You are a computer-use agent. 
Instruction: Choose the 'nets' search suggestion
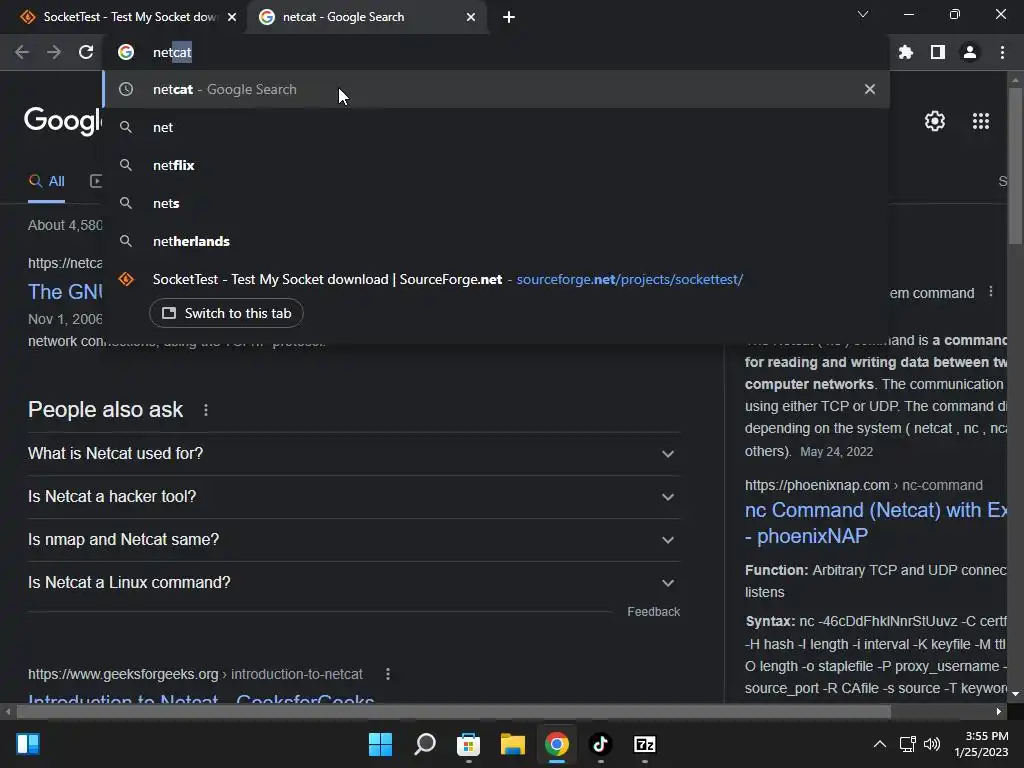[x=496, y=203]
